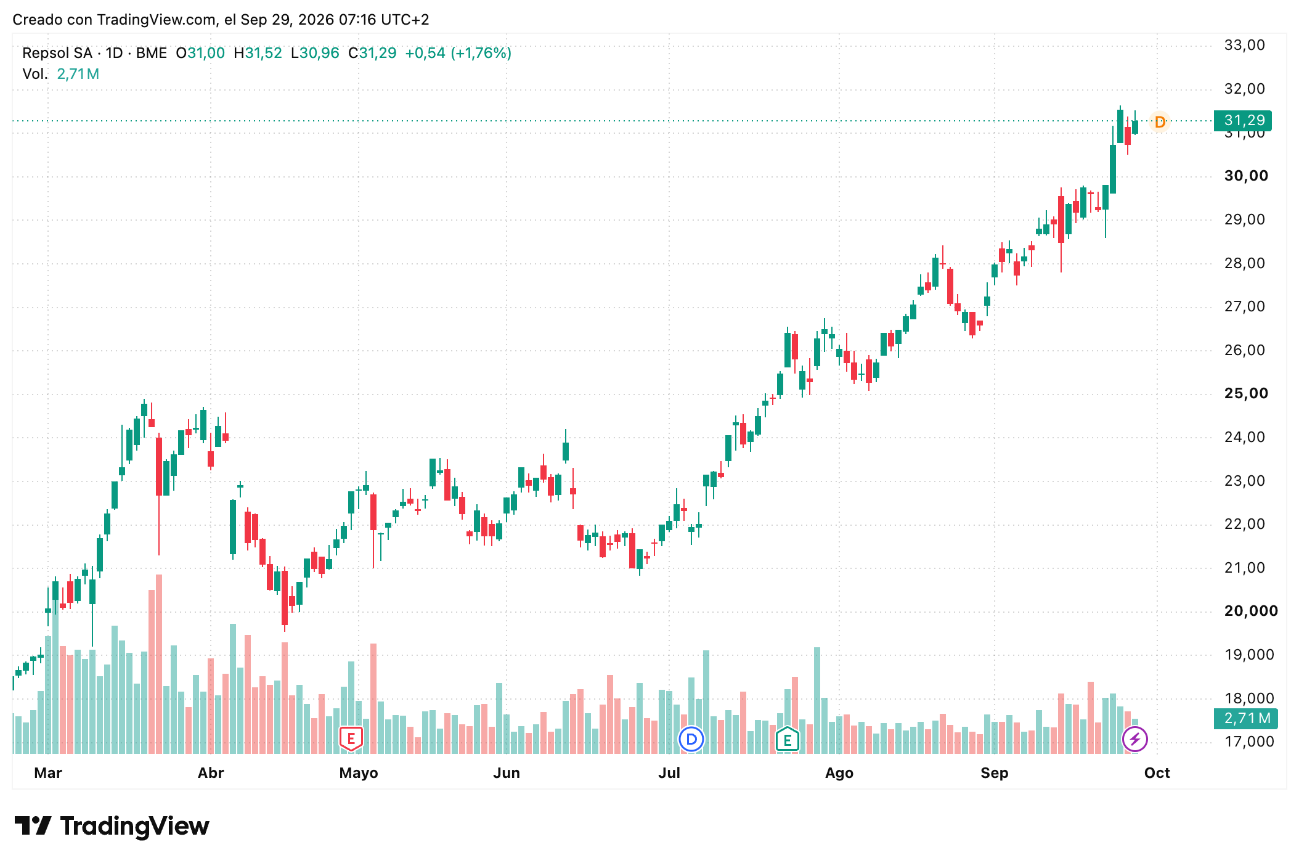Click the 20,000 price axis label

(1249, 611)
